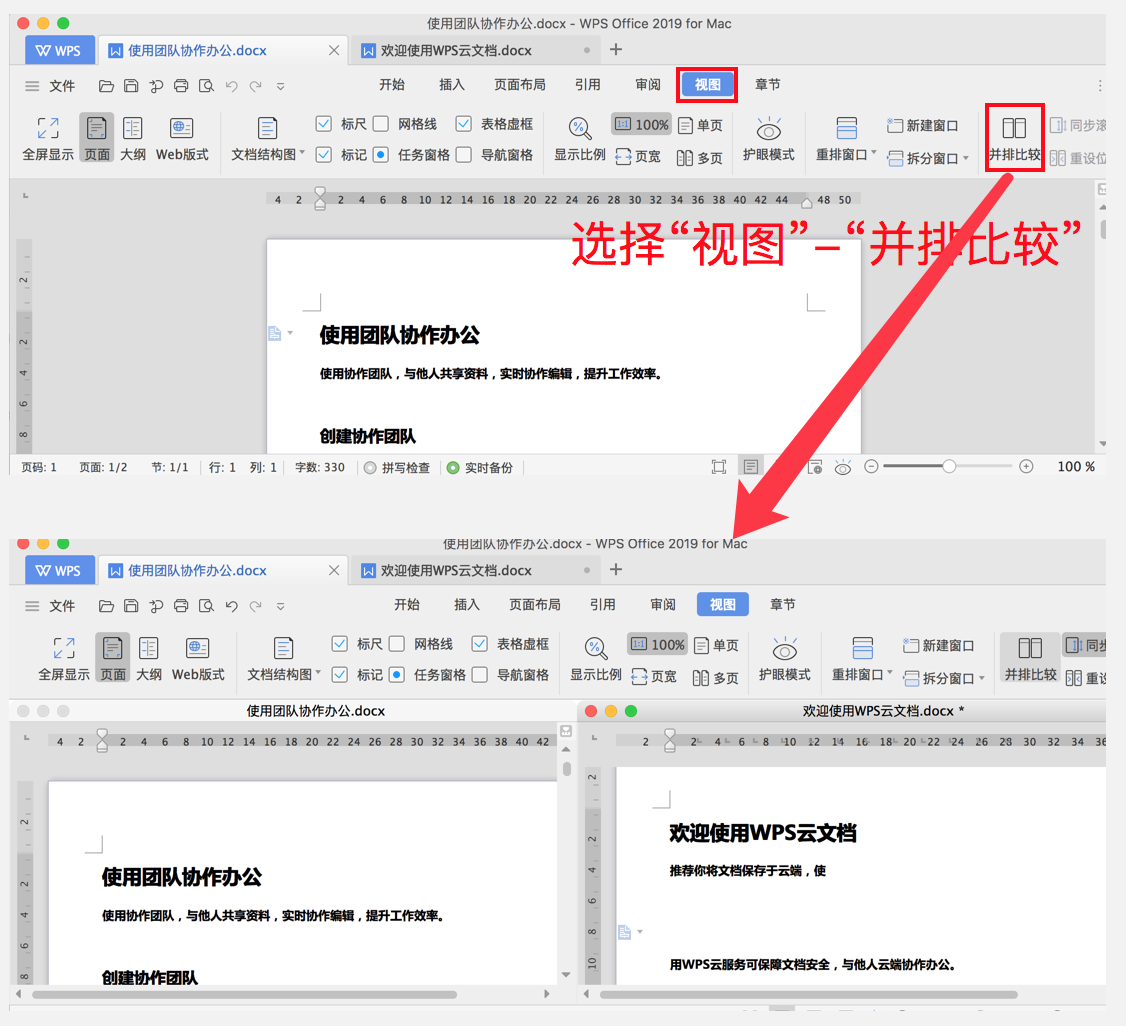Viewport: 1126px width, 1026px height.
Task: Open 引用 tab in upper window
Action: click(x=587, y=85)
